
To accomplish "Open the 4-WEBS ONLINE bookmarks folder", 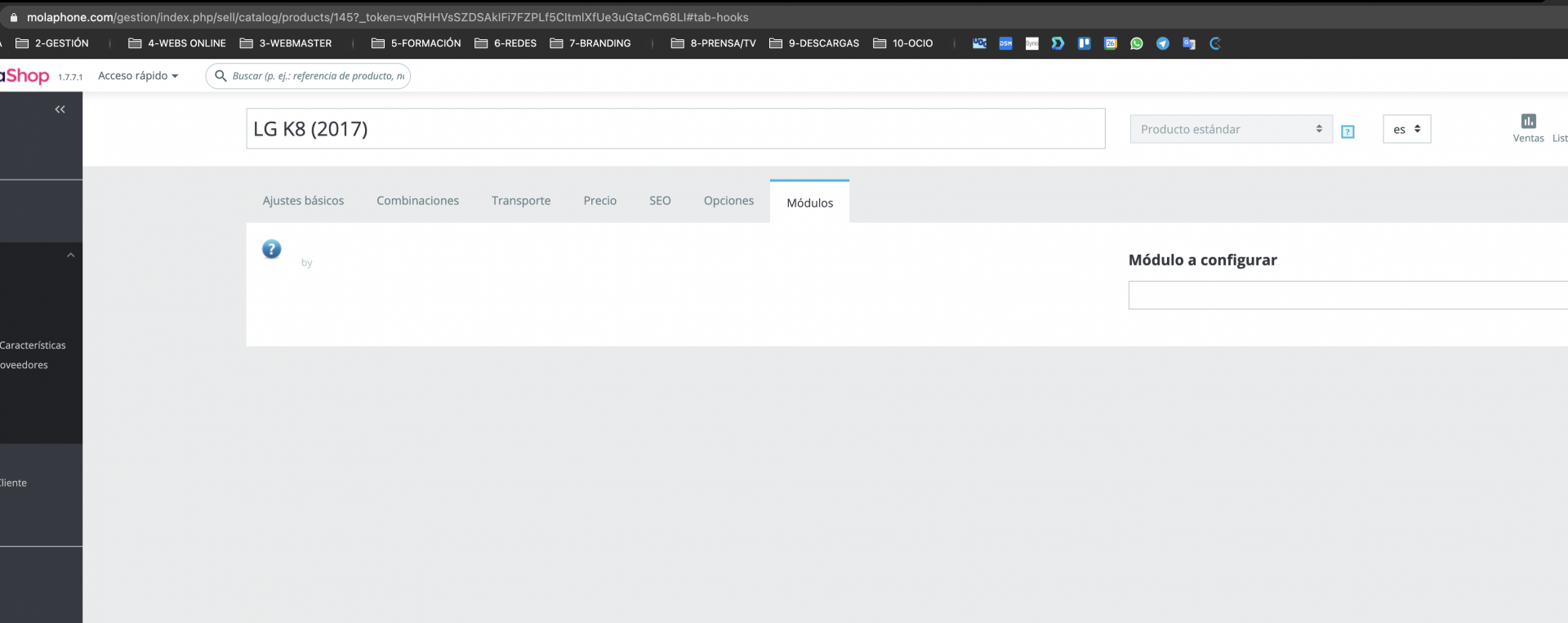I will 177,43.
